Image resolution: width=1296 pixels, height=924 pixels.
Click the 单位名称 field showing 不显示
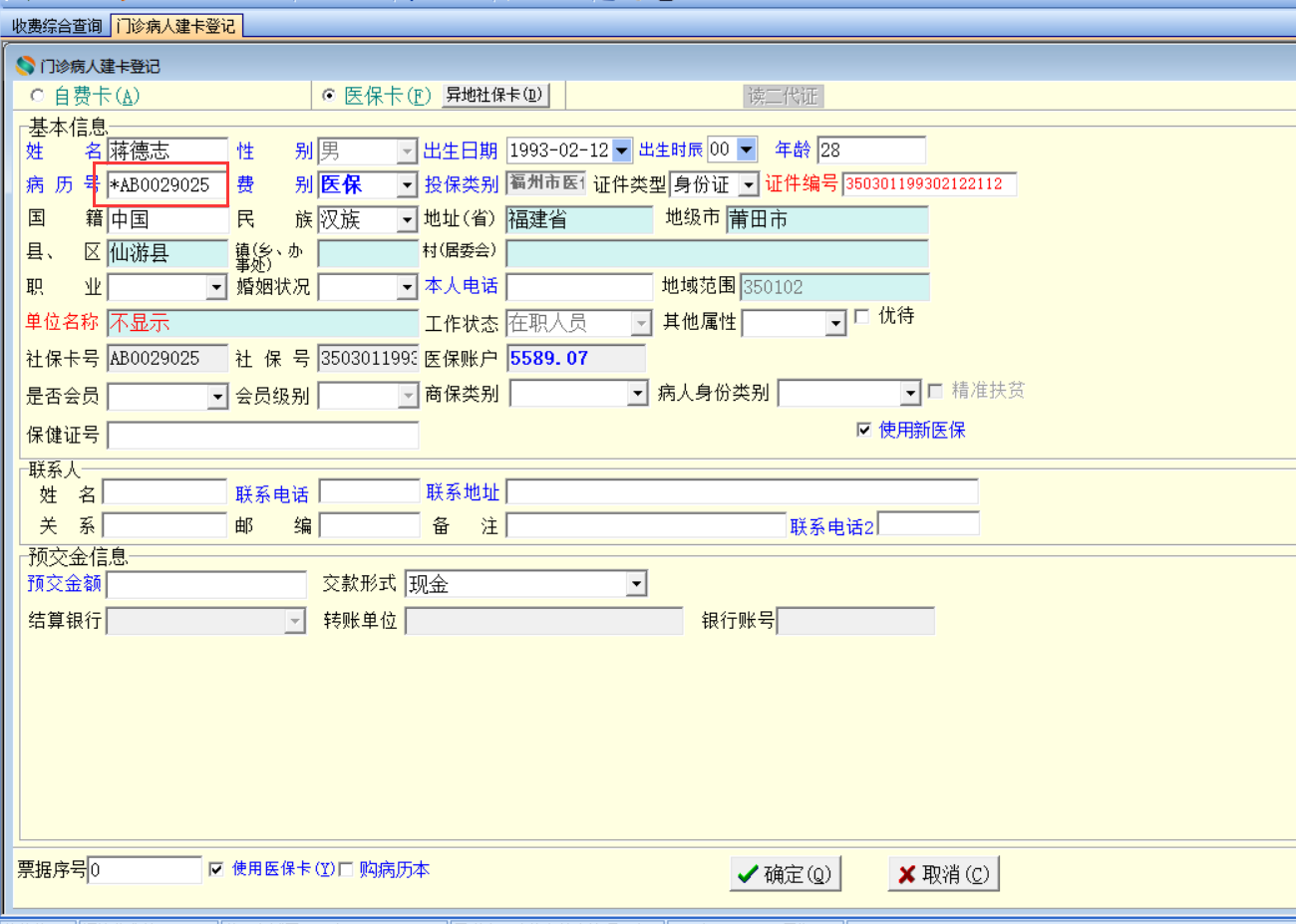(x=263, y=323)
